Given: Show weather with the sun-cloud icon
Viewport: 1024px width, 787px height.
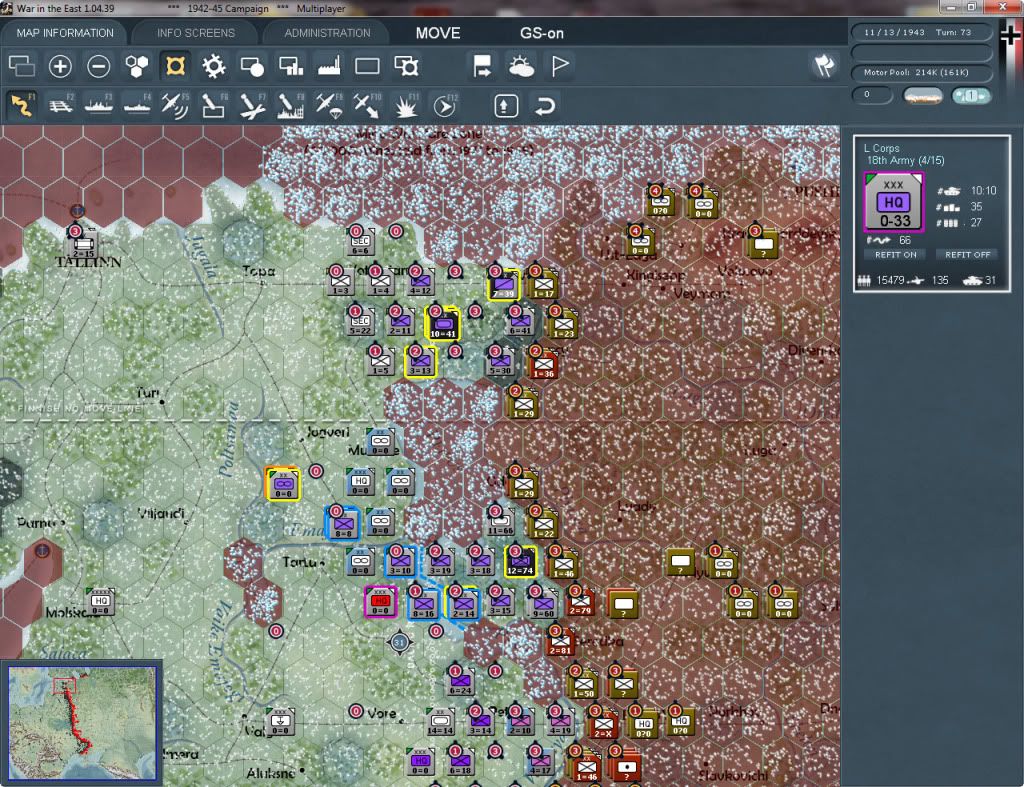Looking at the screenshot, I should [x=521, y=66].
